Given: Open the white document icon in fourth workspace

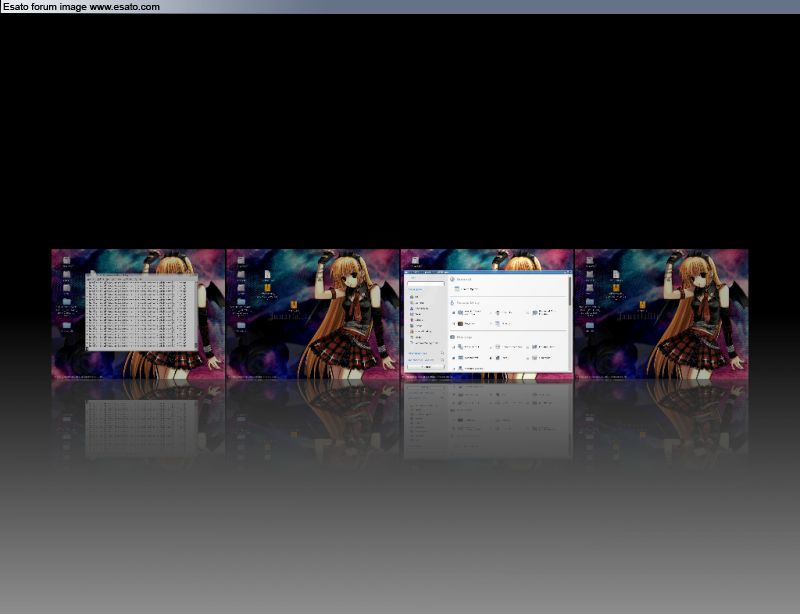Looking at the screenshot, I should tap(616, 274).
